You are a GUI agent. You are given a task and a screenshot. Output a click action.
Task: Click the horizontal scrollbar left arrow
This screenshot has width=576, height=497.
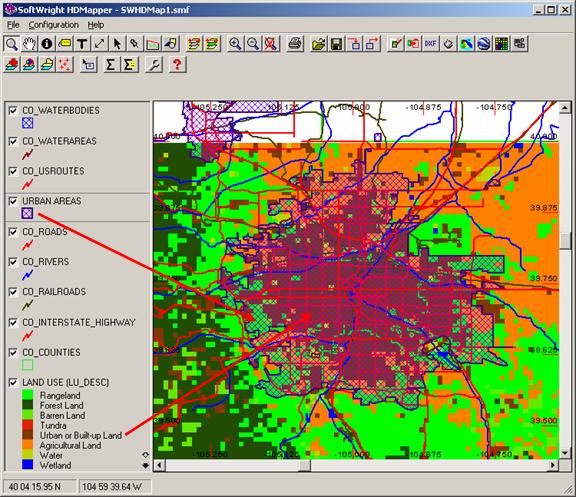pyautogui.click(x=159, y=465)
